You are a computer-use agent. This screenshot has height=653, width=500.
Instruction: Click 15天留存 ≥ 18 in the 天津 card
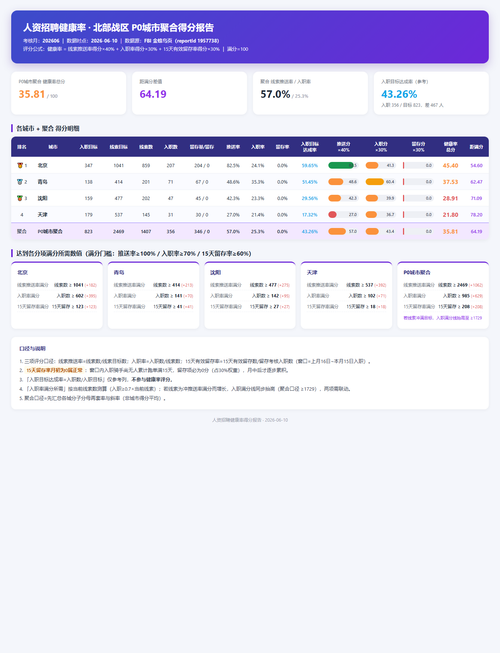click(361, 307)
